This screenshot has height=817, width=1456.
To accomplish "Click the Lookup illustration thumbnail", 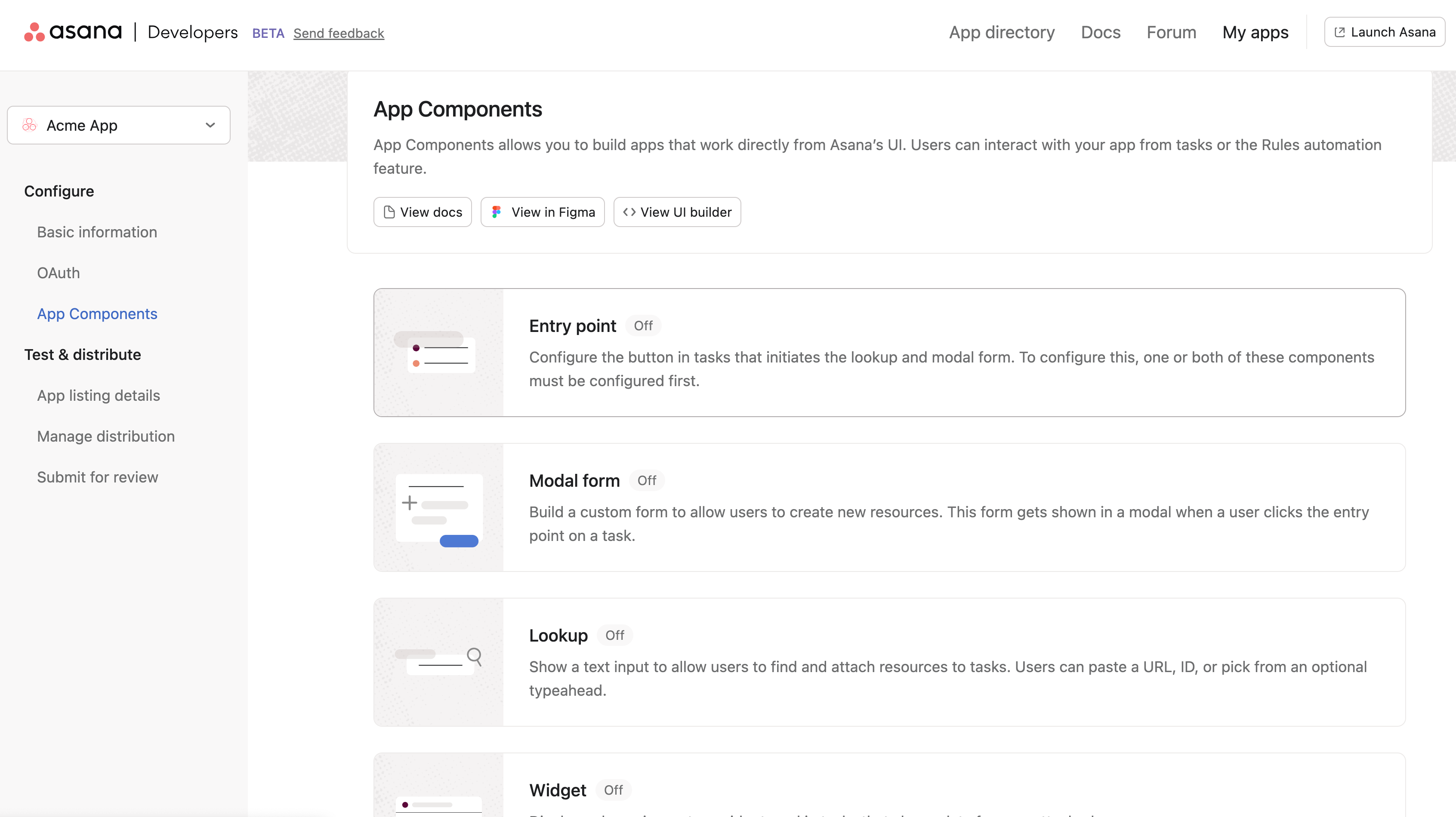I will point(438,662).
